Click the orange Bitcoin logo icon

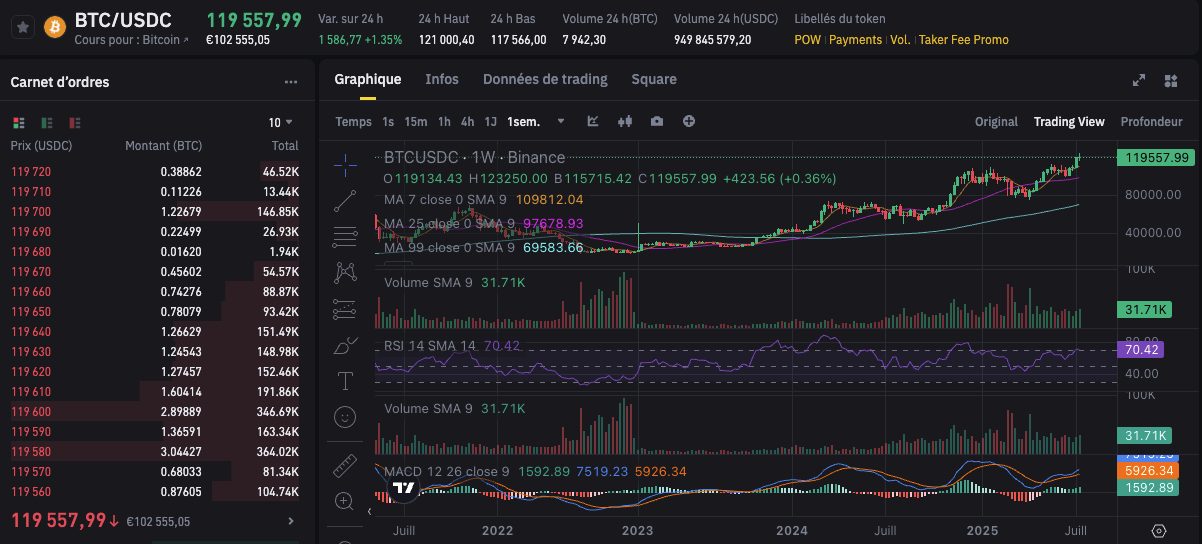click(x=54, y=27)
